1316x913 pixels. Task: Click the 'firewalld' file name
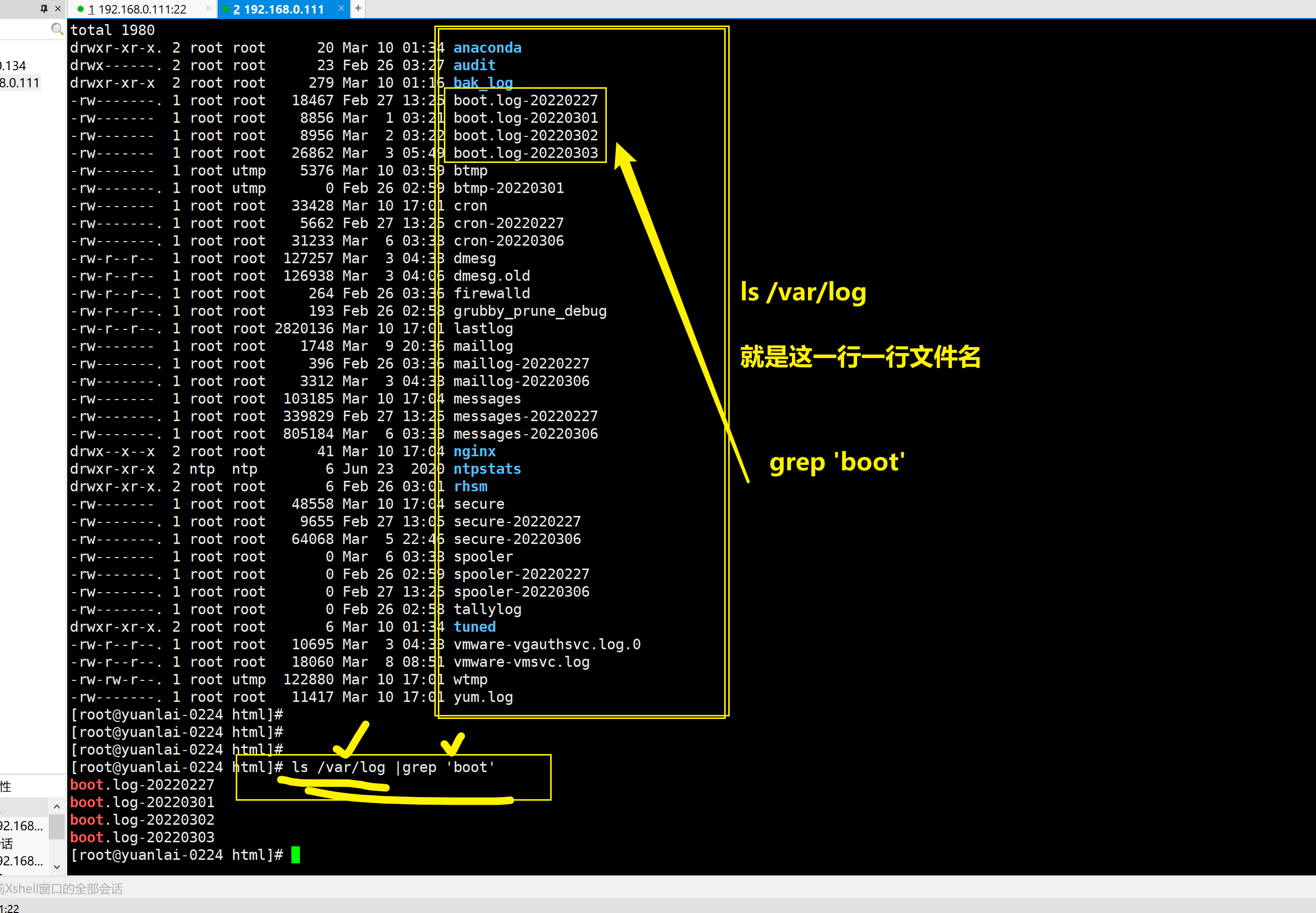click(x=491, y=293)
